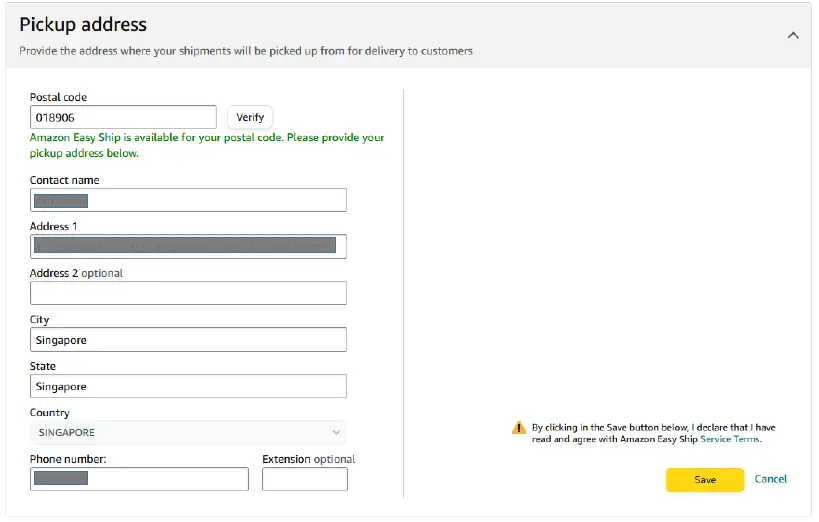Click the yellow warning triangle icon

tap(518, 428)
